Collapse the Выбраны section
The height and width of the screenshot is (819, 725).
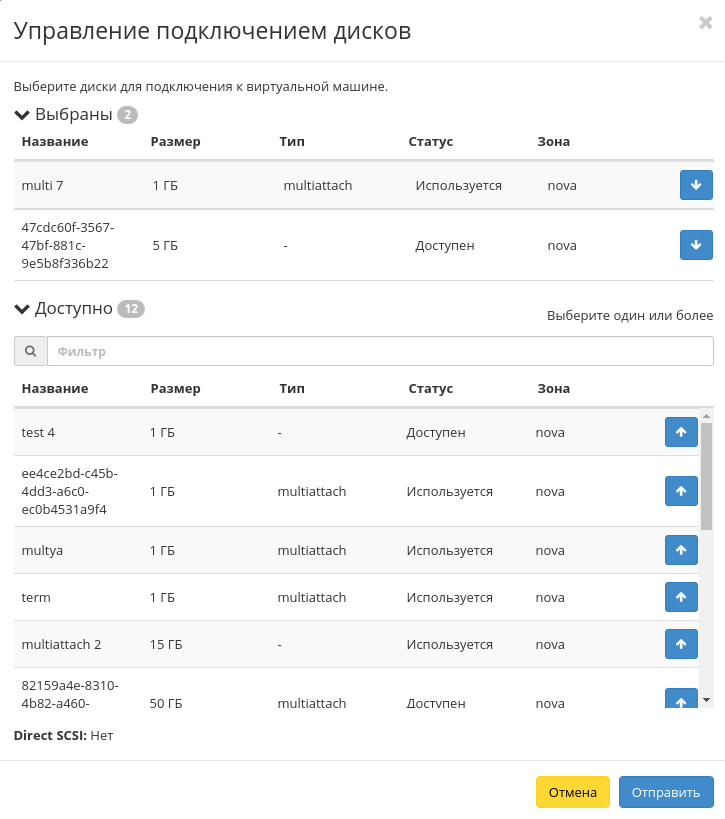(x=22, y=114)
